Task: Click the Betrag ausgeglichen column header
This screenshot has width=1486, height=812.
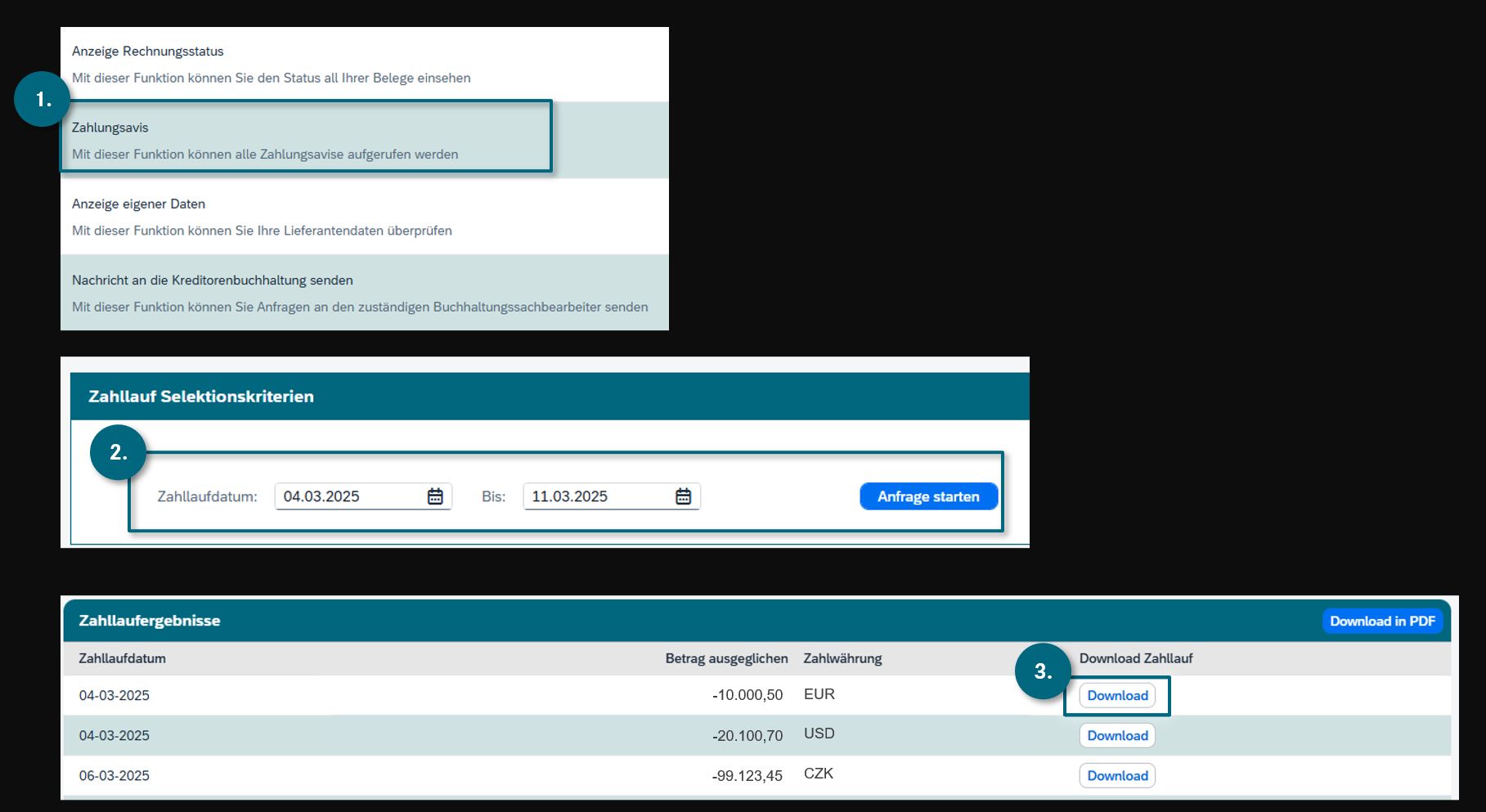Action: pos(726,658)
